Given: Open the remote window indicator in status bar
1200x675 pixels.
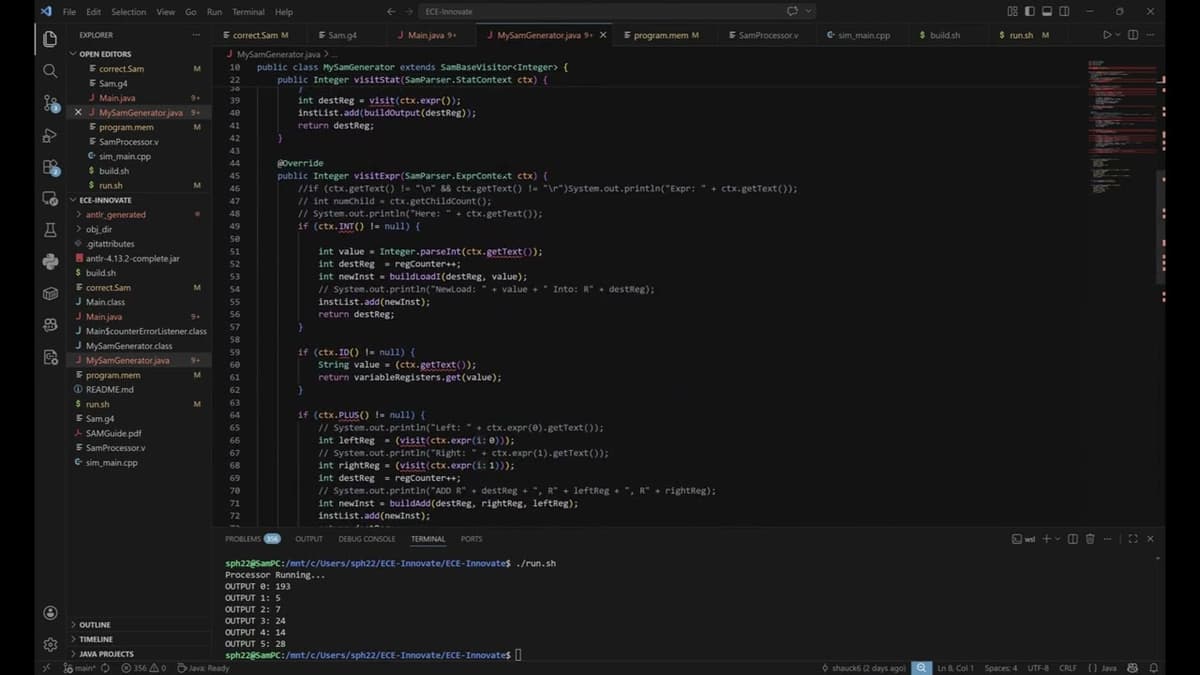Looking at the screenshot, I should 47,667.
